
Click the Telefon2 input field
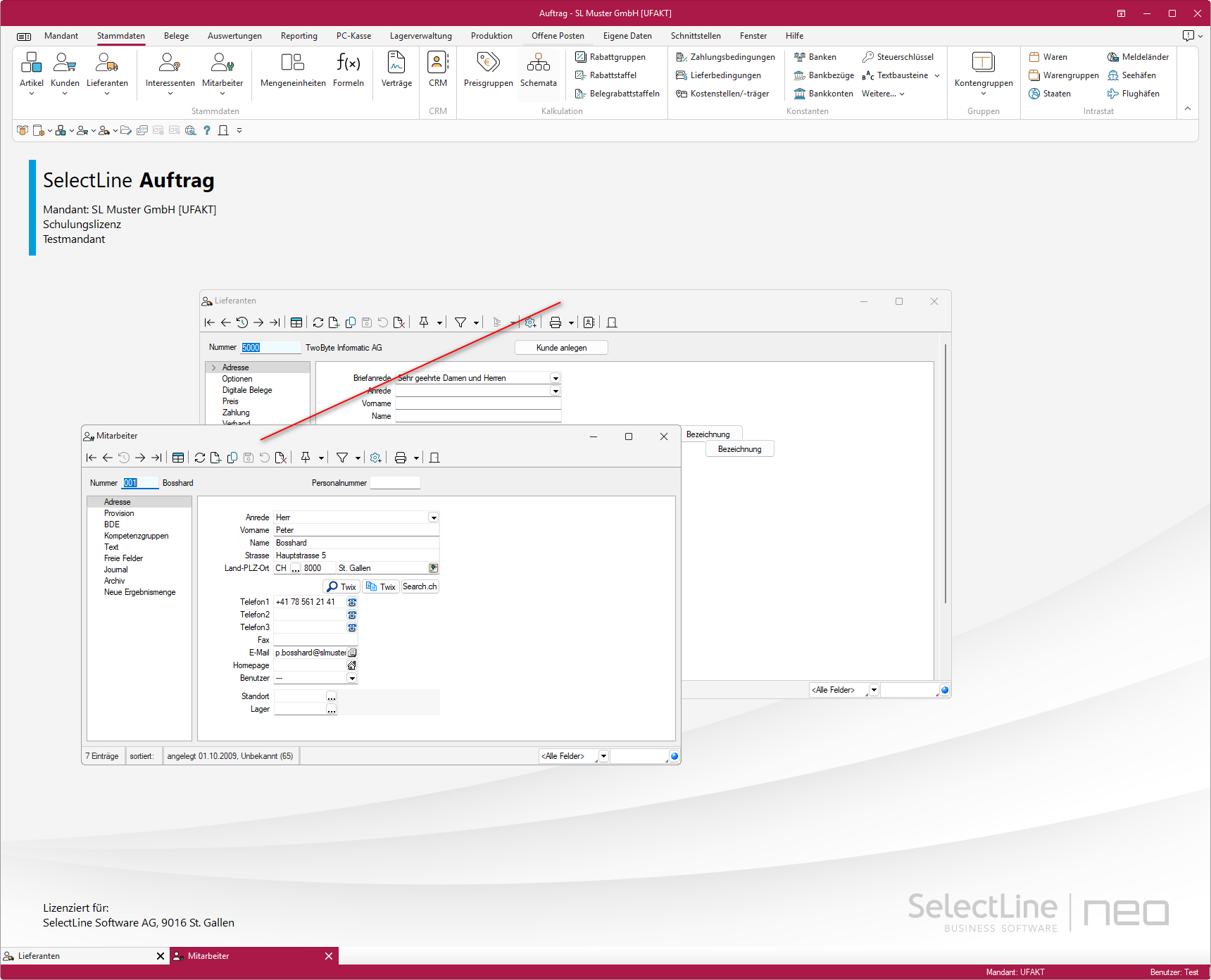coord(310,615)
